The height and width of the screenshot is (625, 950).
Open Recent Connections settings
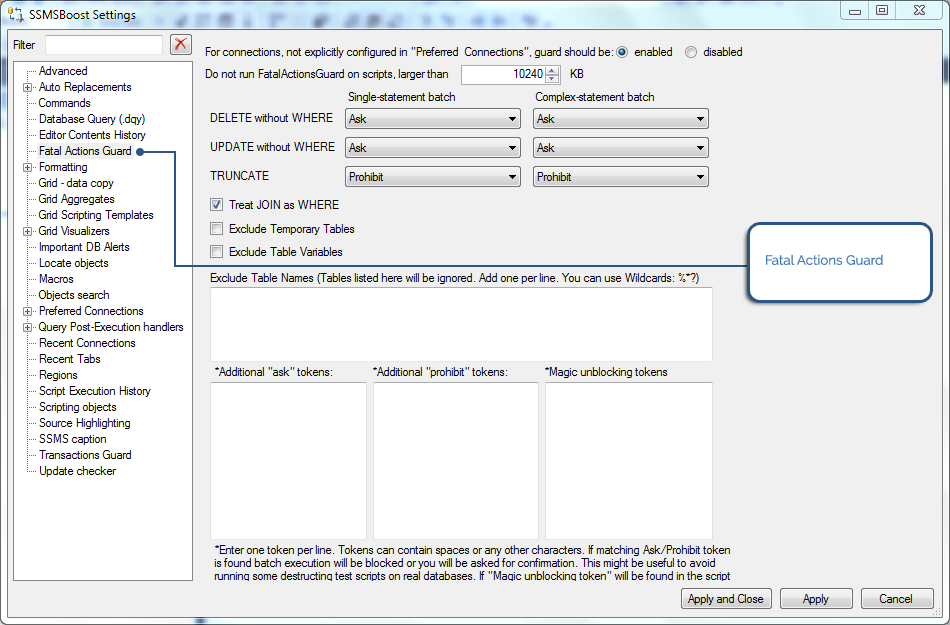pyautogui.click(x=87, y=343)
